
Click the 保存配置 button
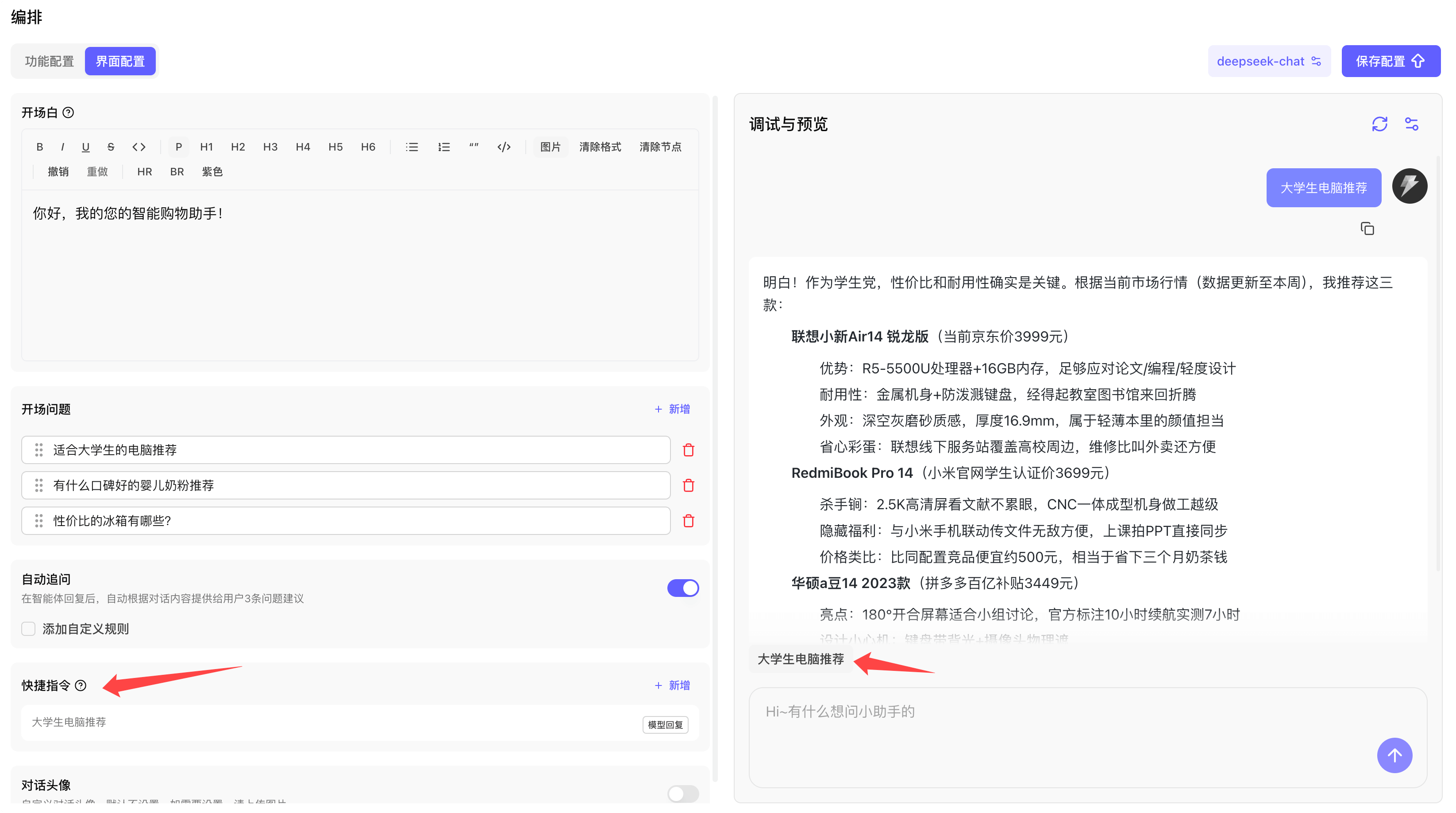[x=1390, y=61]
